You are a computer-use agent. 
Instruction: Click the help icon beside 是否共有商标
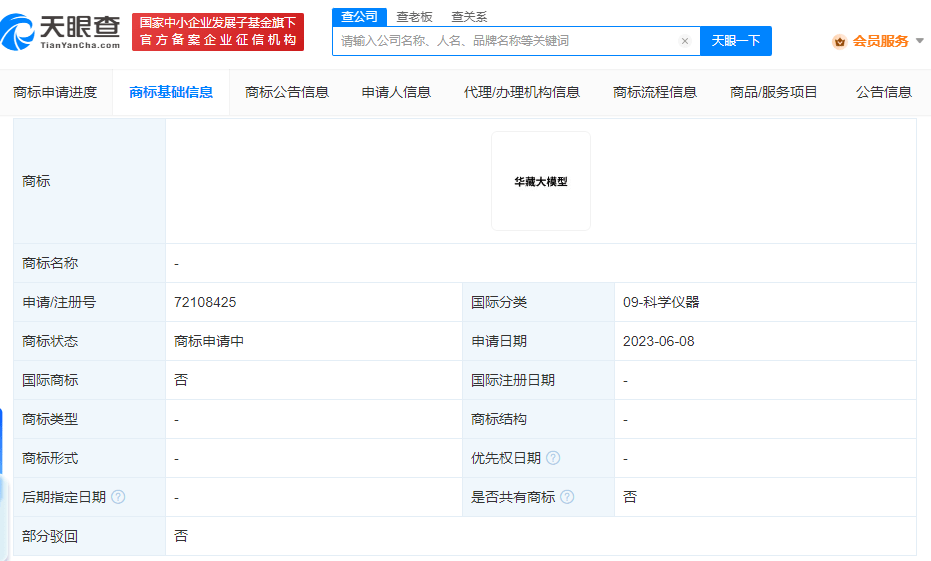pos(567,497)
